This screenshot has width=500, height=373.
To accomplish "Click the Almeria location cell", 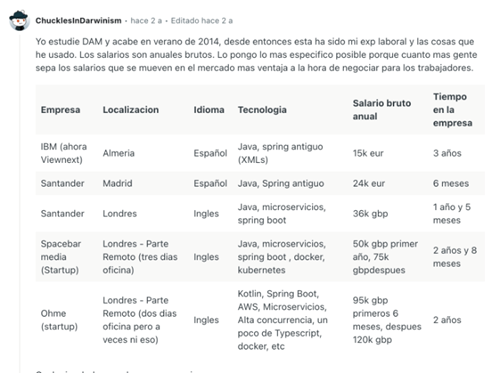I will (x=118, y=153).
